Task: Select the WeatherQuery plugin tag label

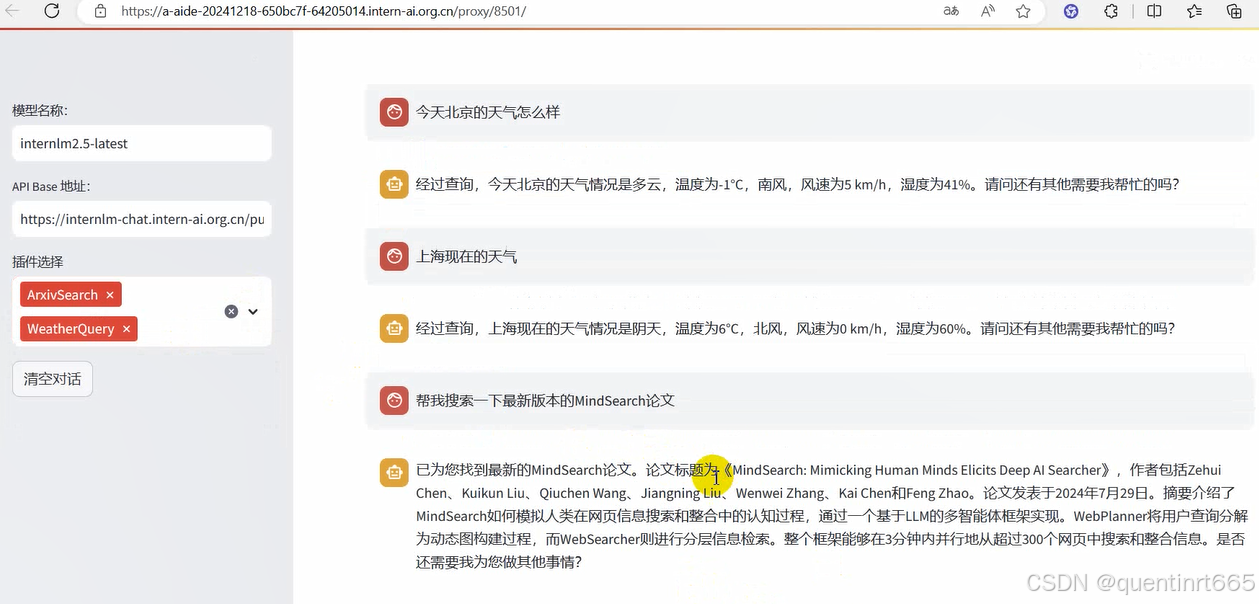Action: click(70, 329)
